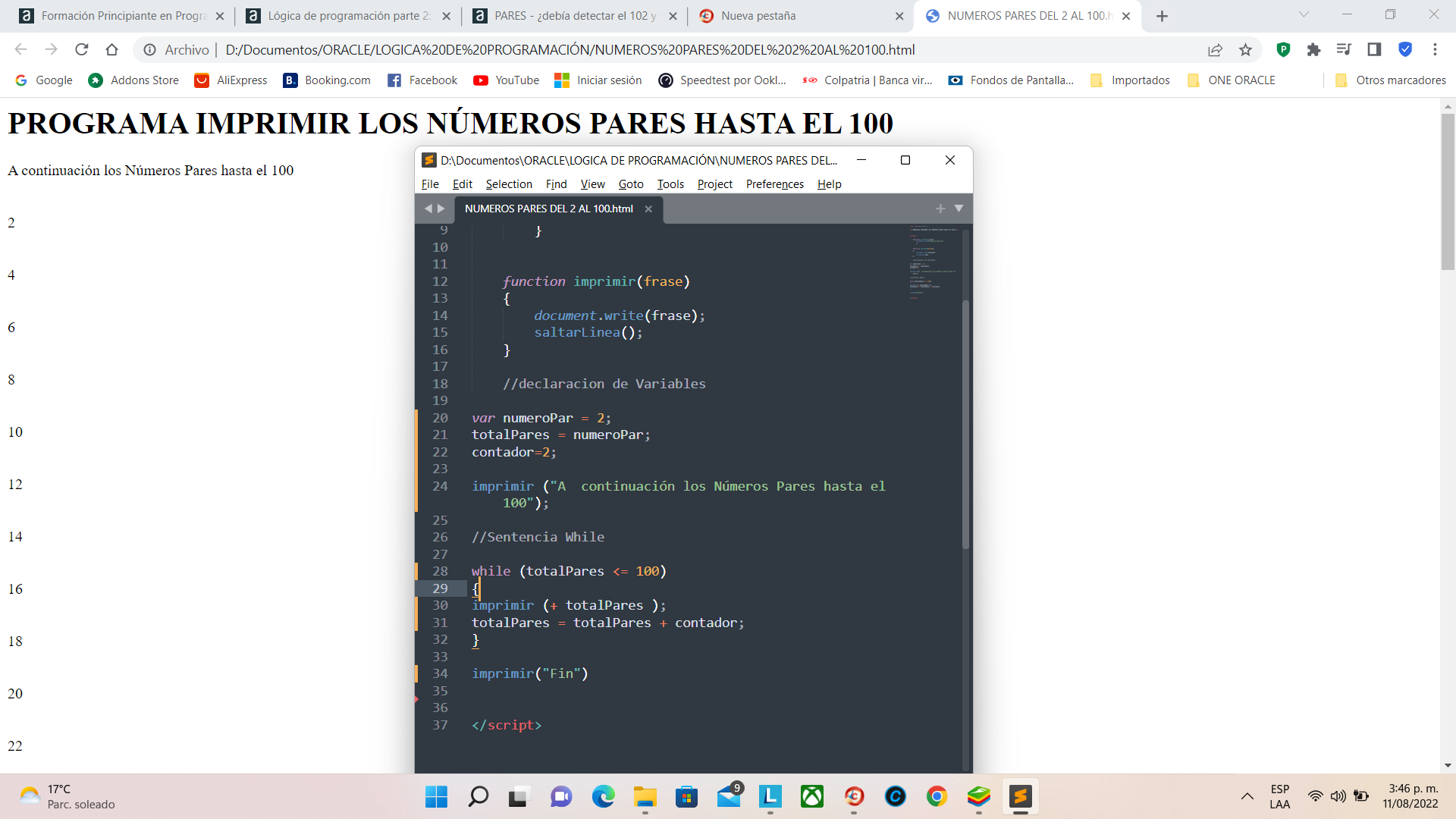Open Chrome home page icon
Viewport: 1456px width, 819px height.
111,49
